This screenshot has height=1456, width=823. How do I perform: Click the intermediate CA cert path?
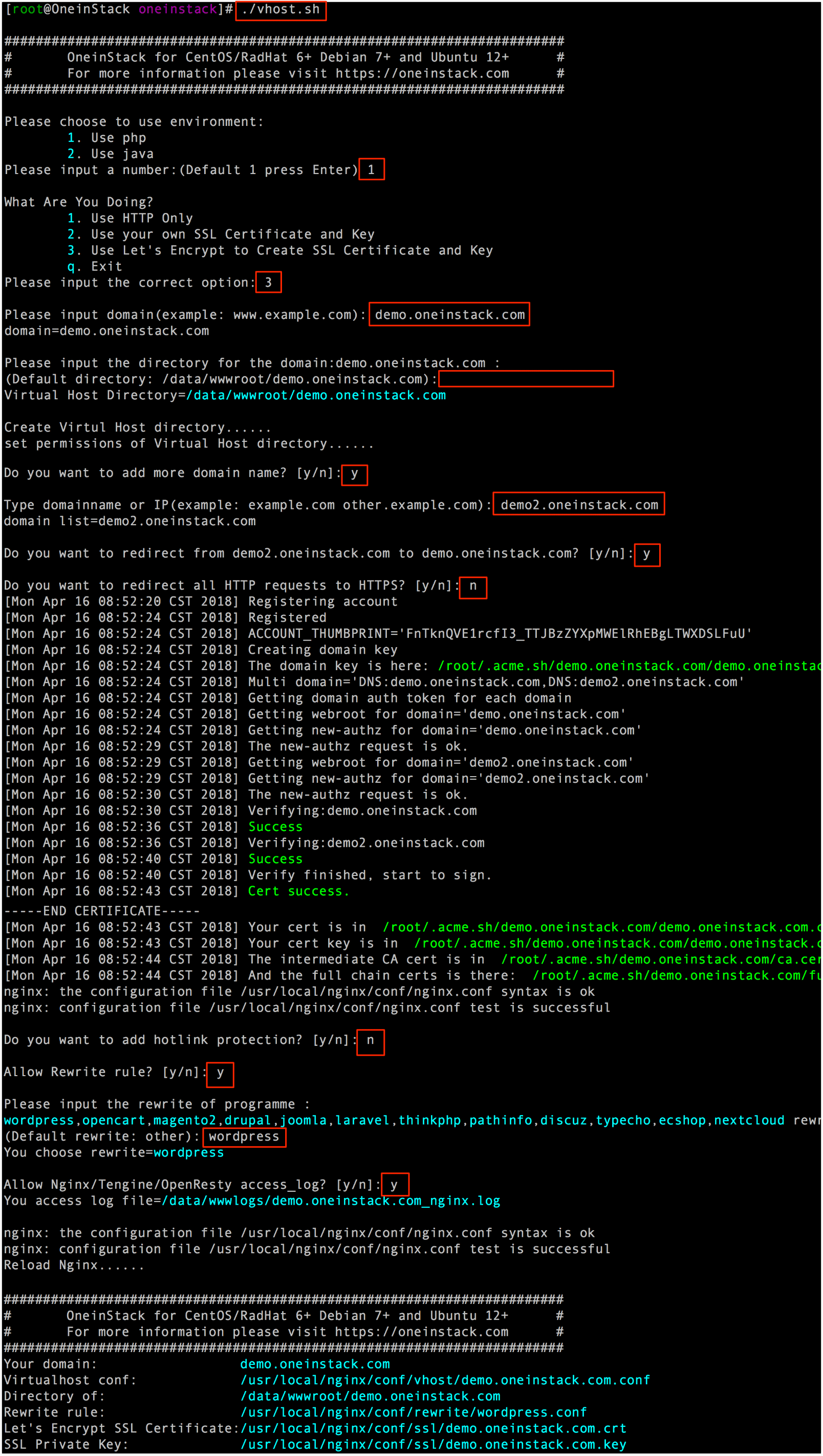[661, 959]
